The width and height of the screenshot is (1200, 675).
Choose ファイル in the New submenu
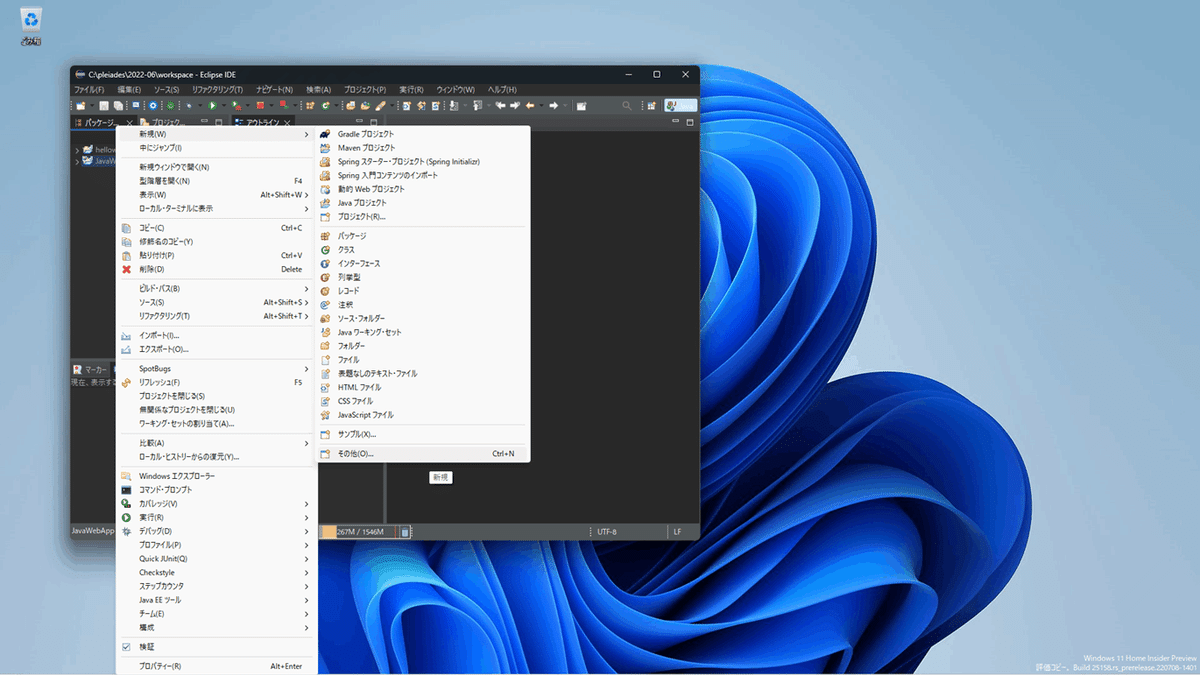click(x=423, y=360)
